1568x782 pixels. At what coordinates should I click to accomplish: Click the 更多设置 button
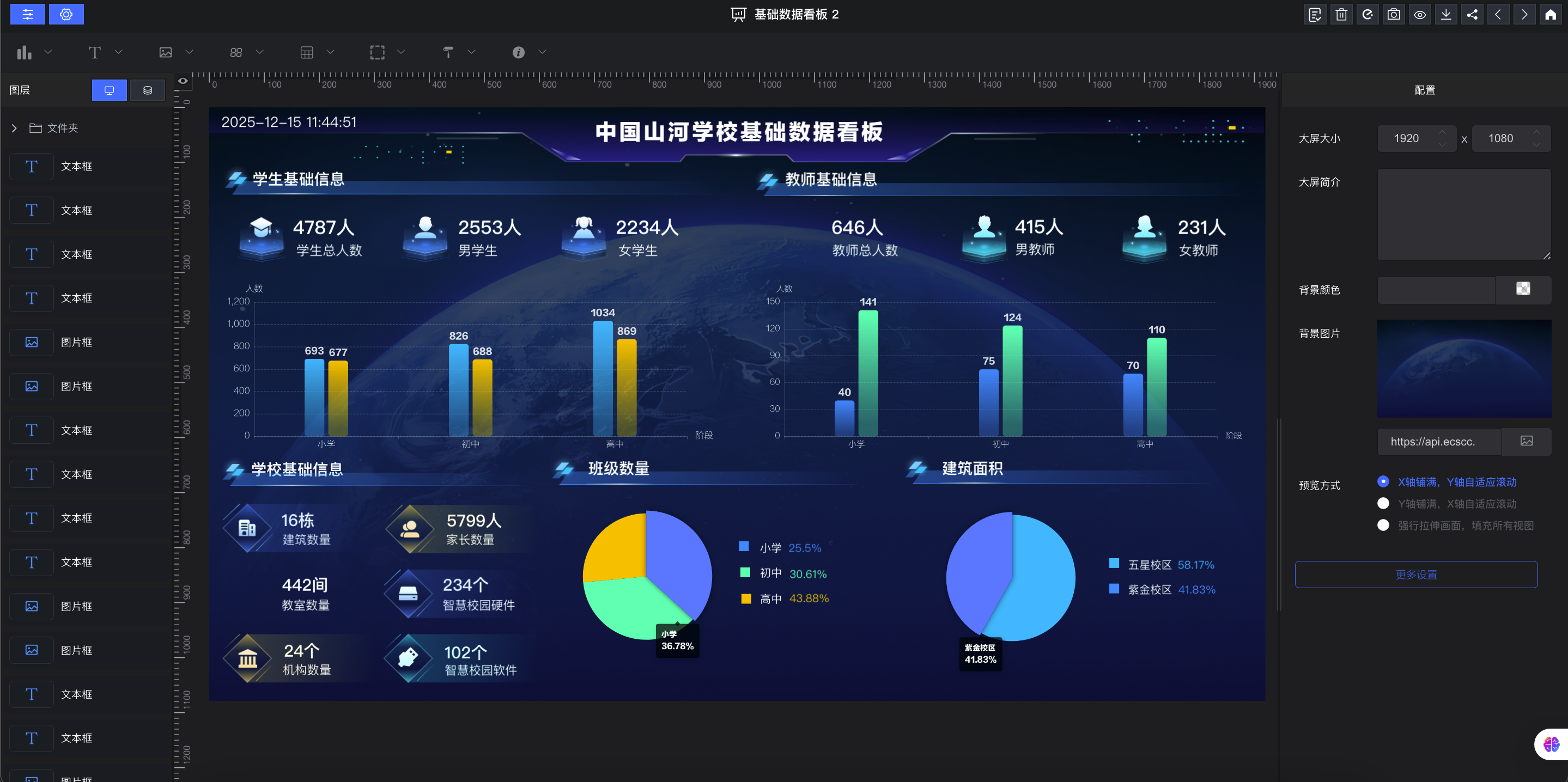click(1416, 575)
